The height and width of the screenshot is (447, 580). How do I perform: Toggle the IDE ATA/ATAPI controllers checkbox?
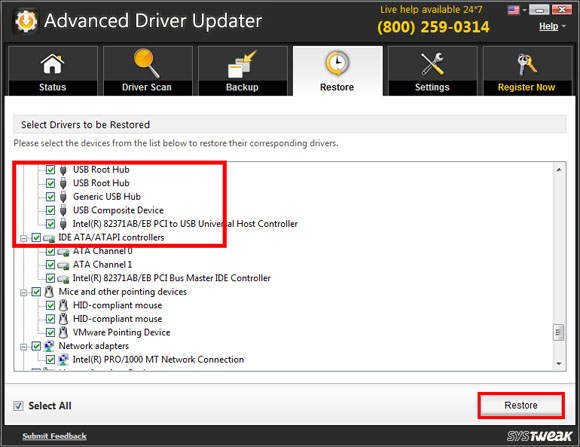click(x=36, y=238)
